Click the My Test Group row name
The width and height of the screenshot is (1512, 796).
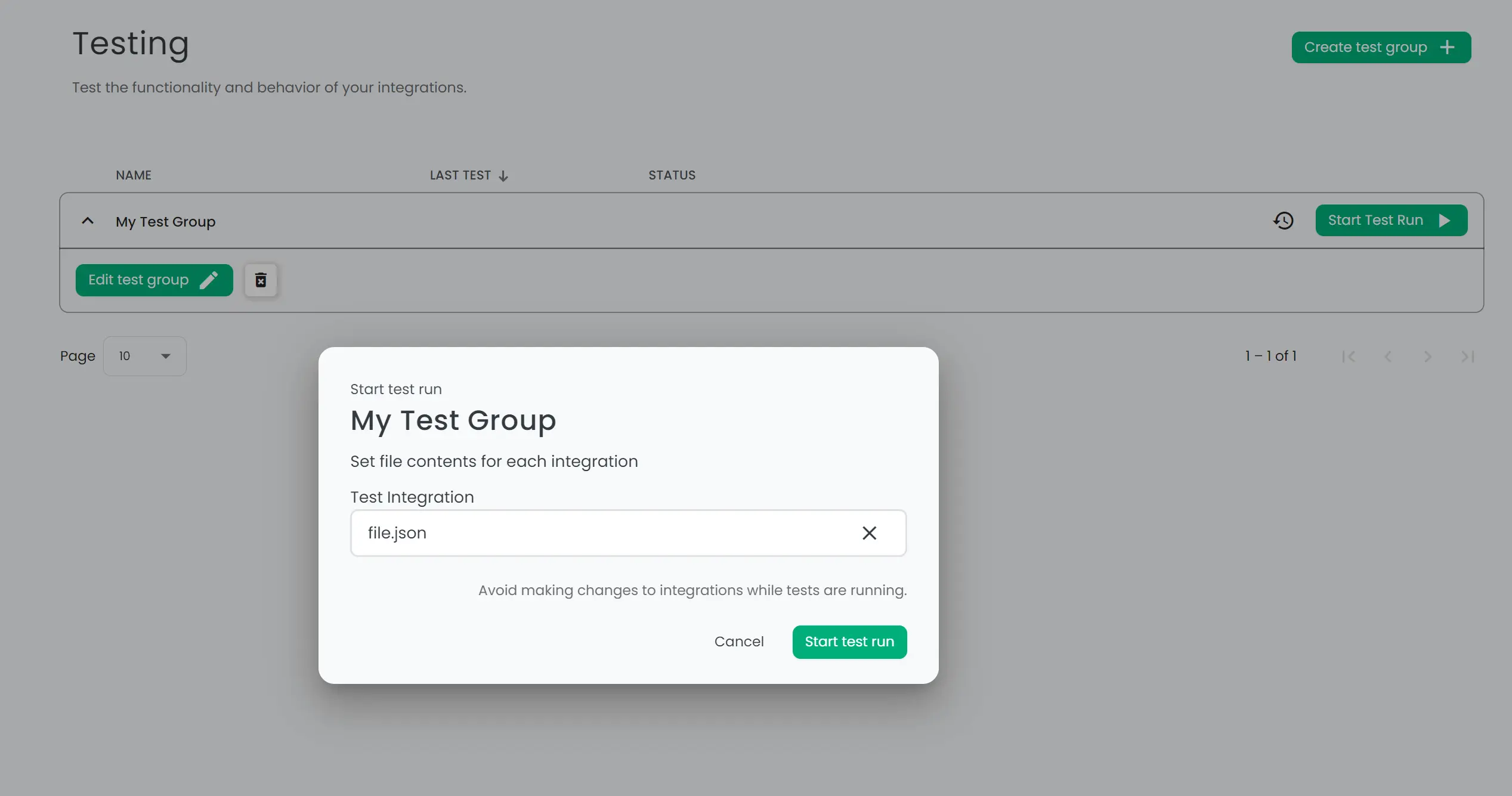[x=165, y=221]
